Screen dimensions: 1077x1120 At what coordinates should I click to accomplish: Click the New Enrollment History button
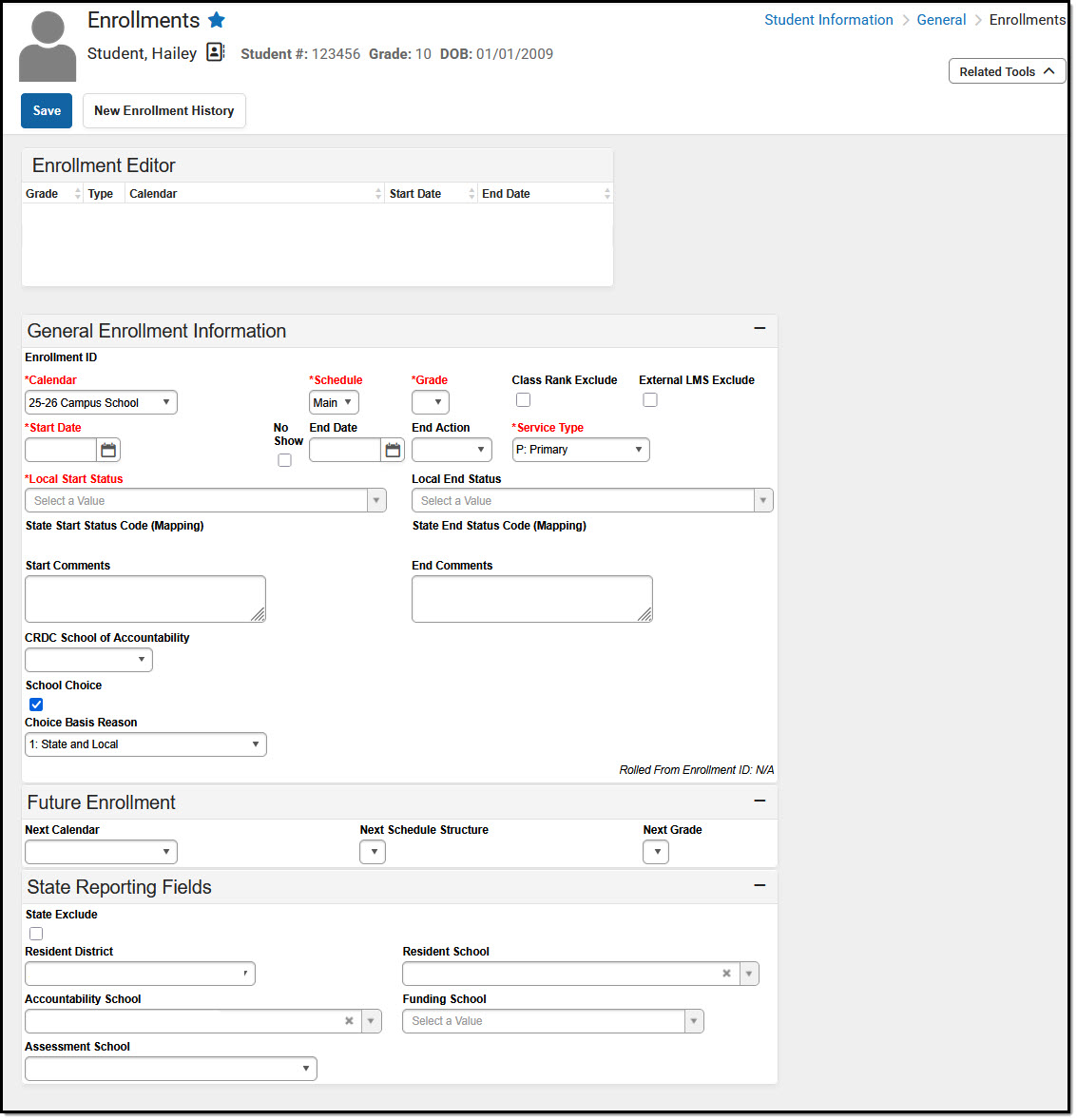163,110
